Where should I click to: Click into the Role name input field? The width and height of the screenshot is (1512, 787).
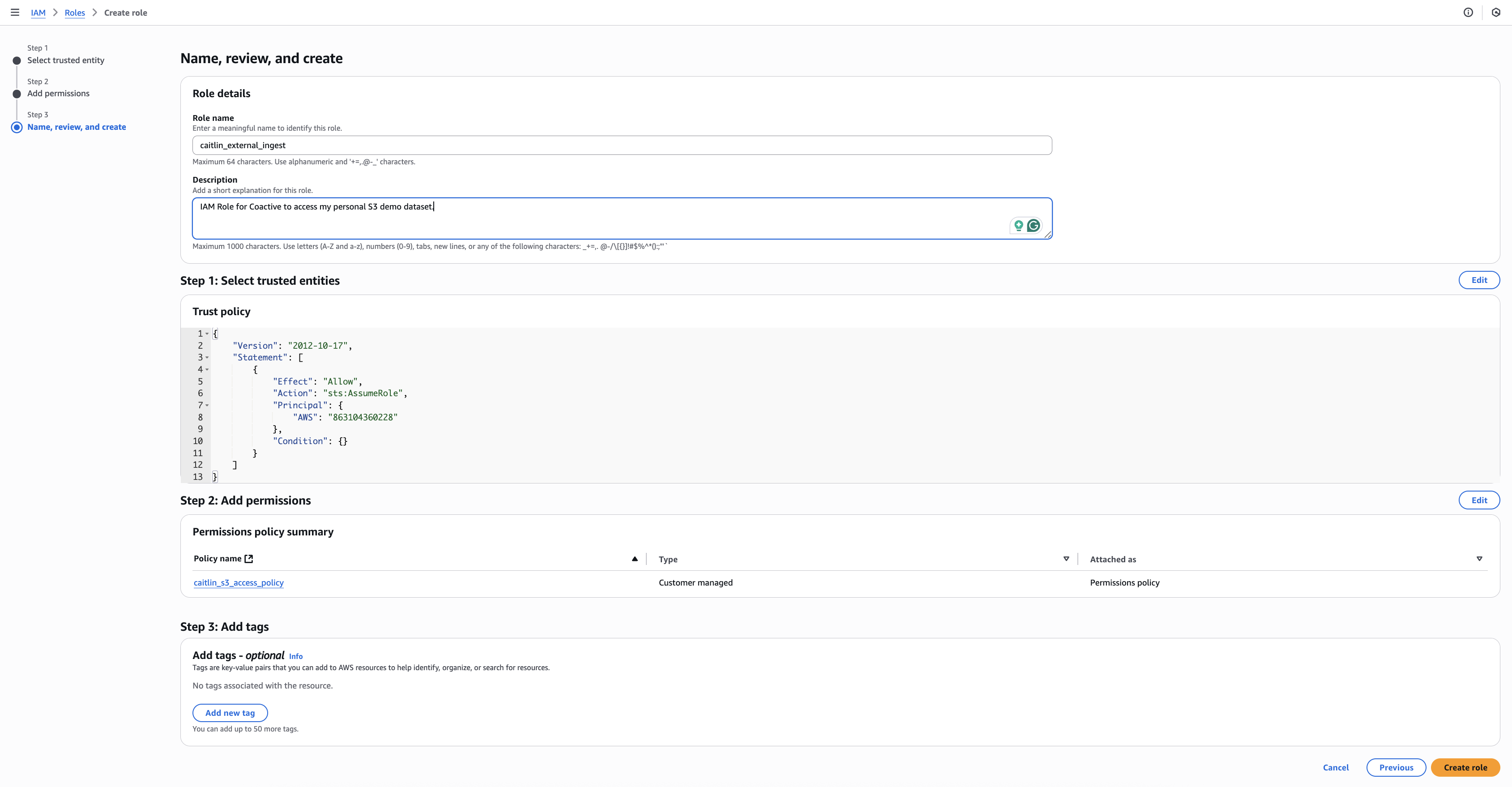tap(622, 145)
